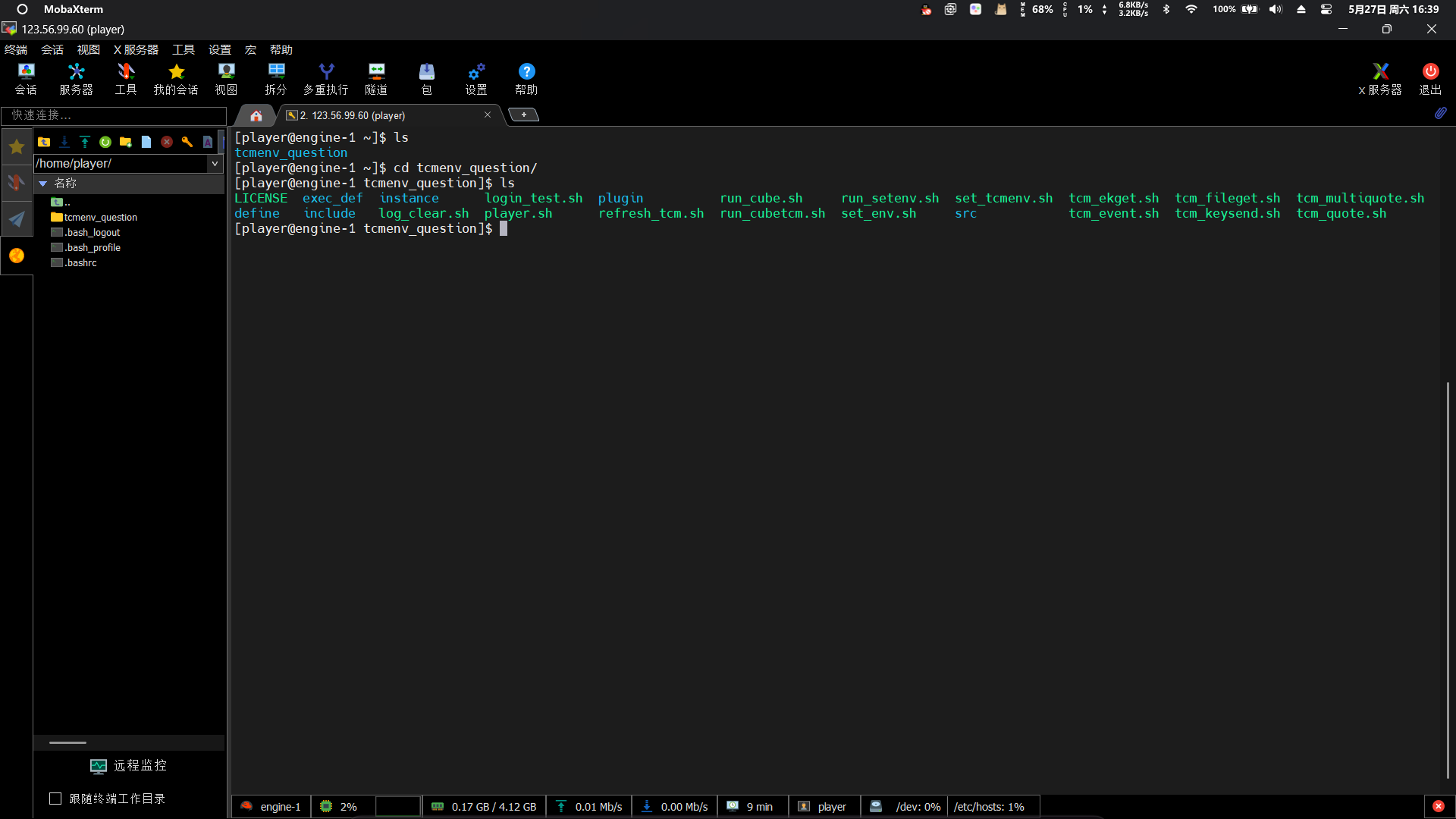Click the 服务器 (Servers) icon in toolbar

76,79
